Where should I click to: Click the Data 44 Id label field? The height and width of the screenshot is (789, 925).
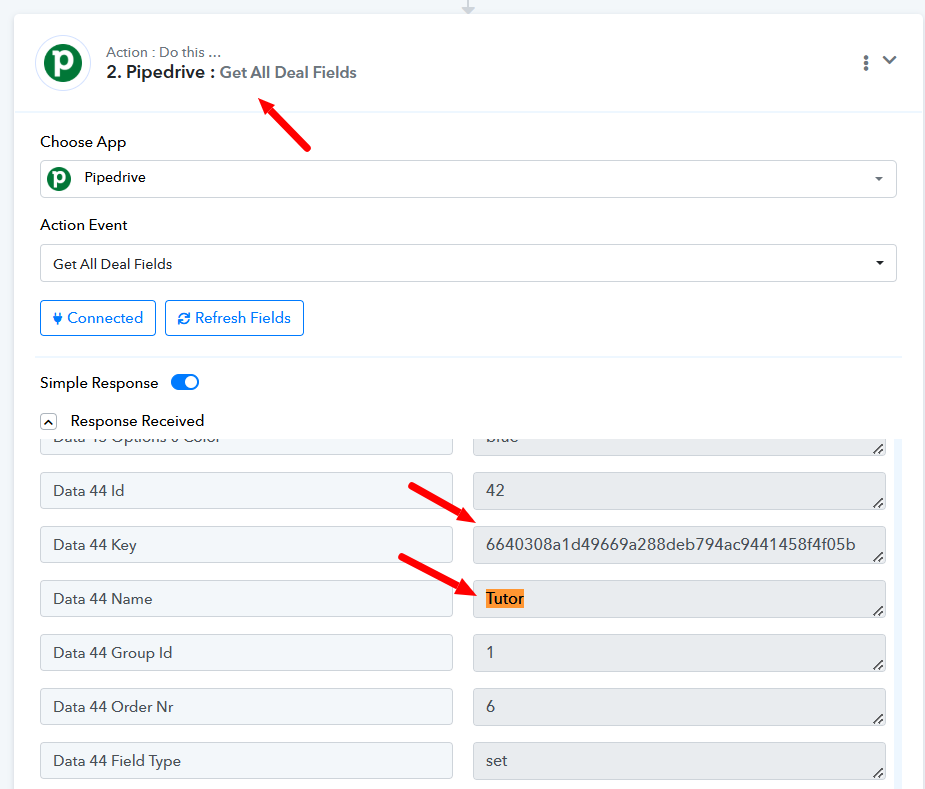pyautogui.click(x=246, y=490)
